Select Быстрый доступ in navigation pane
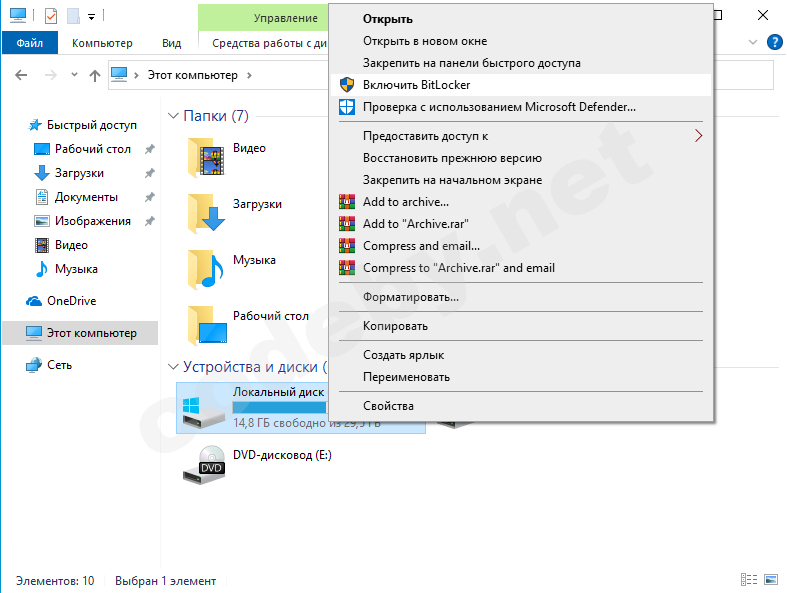787x593 pixels. coord(83,125)
